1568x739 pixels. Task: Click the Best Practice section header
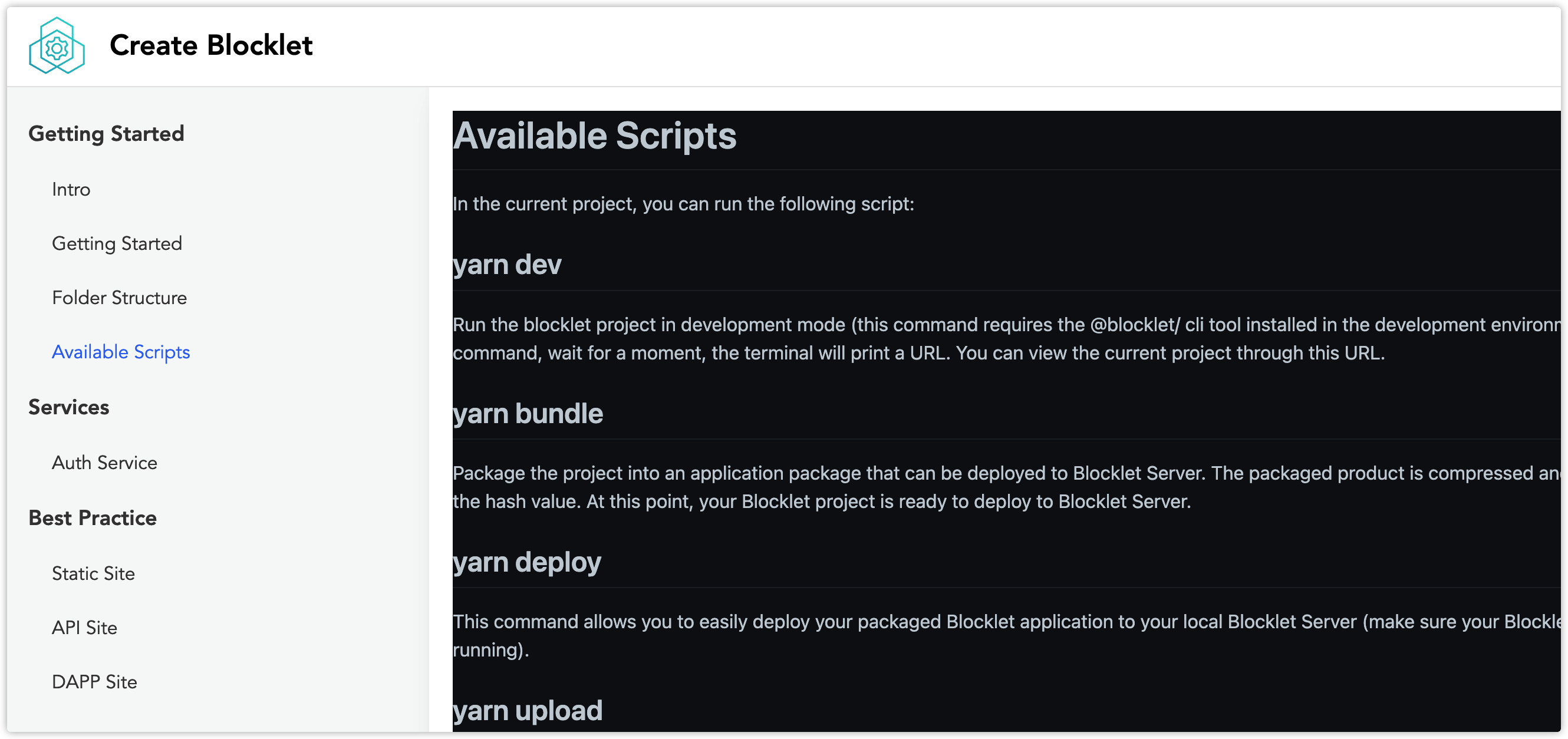(x=93, y=519)
